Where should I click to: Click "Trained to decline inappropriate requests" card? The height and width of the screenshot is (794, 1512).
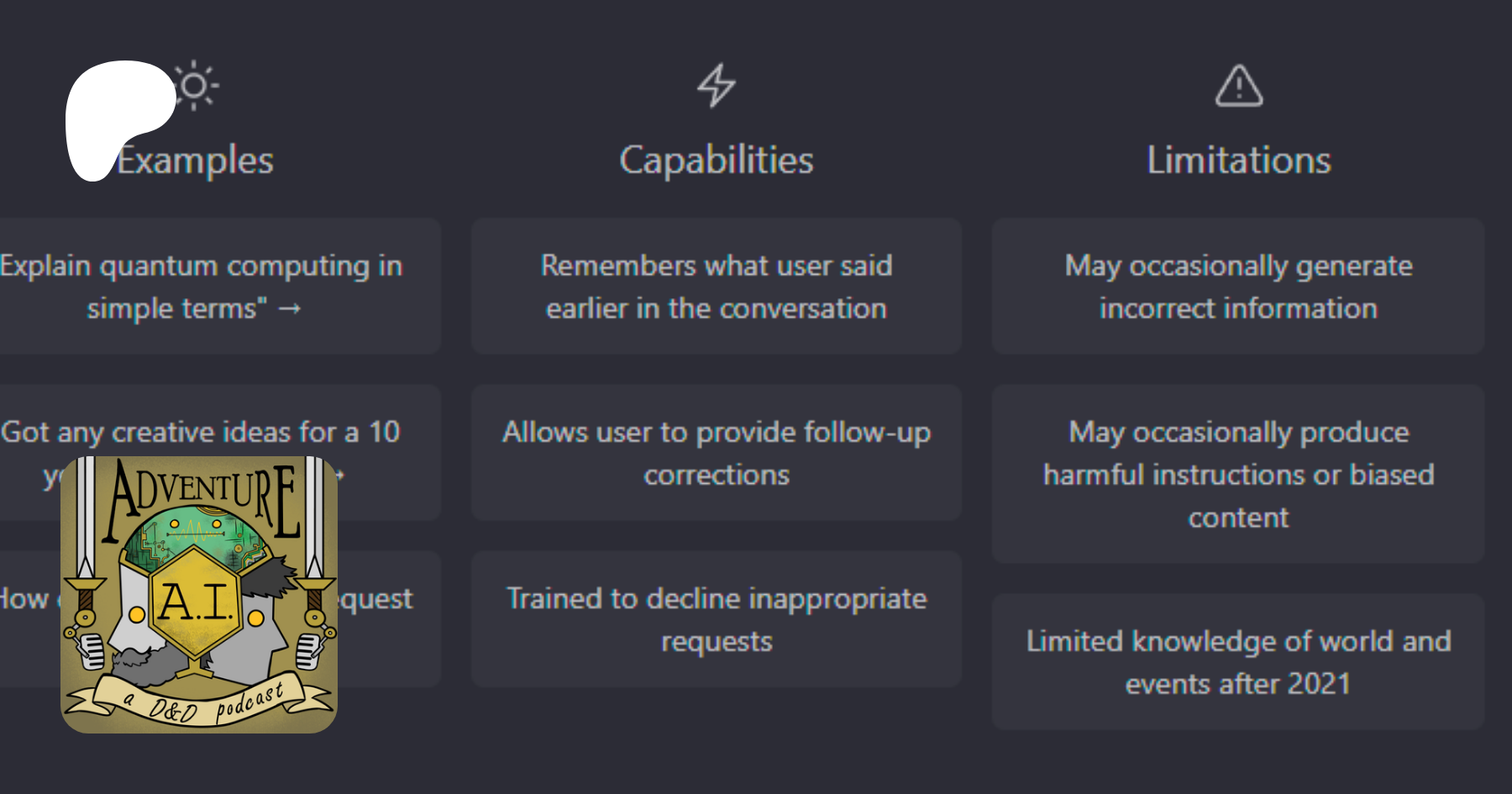[x=717, y=619]
